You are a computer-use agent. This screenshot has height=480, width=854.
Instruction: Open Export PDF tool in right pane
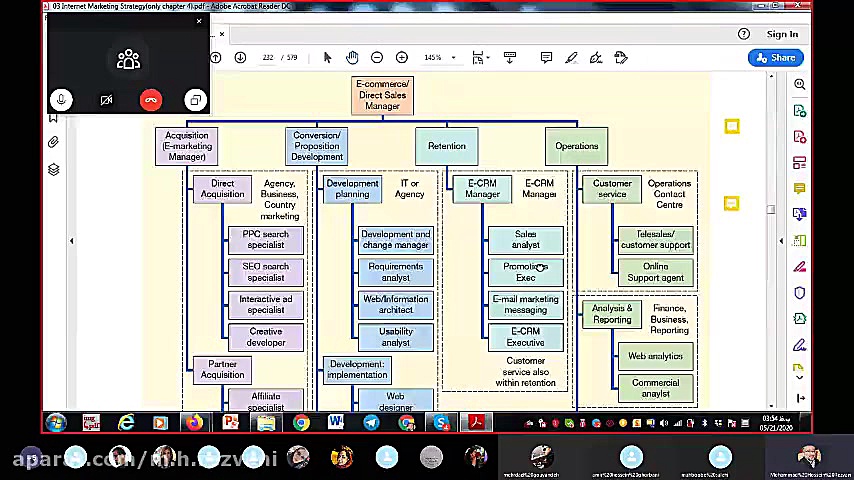800,111
